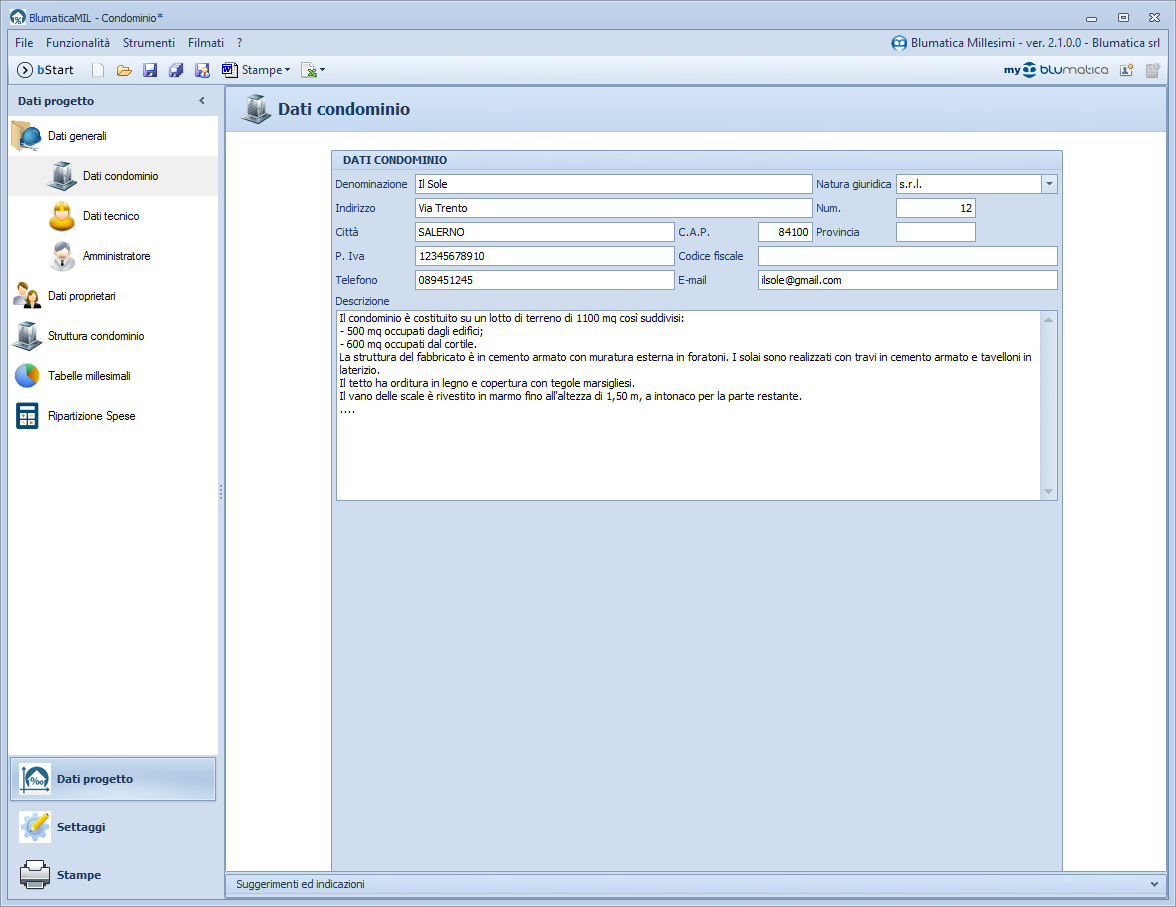Open the Dati tecnico section

coord(111,216)
